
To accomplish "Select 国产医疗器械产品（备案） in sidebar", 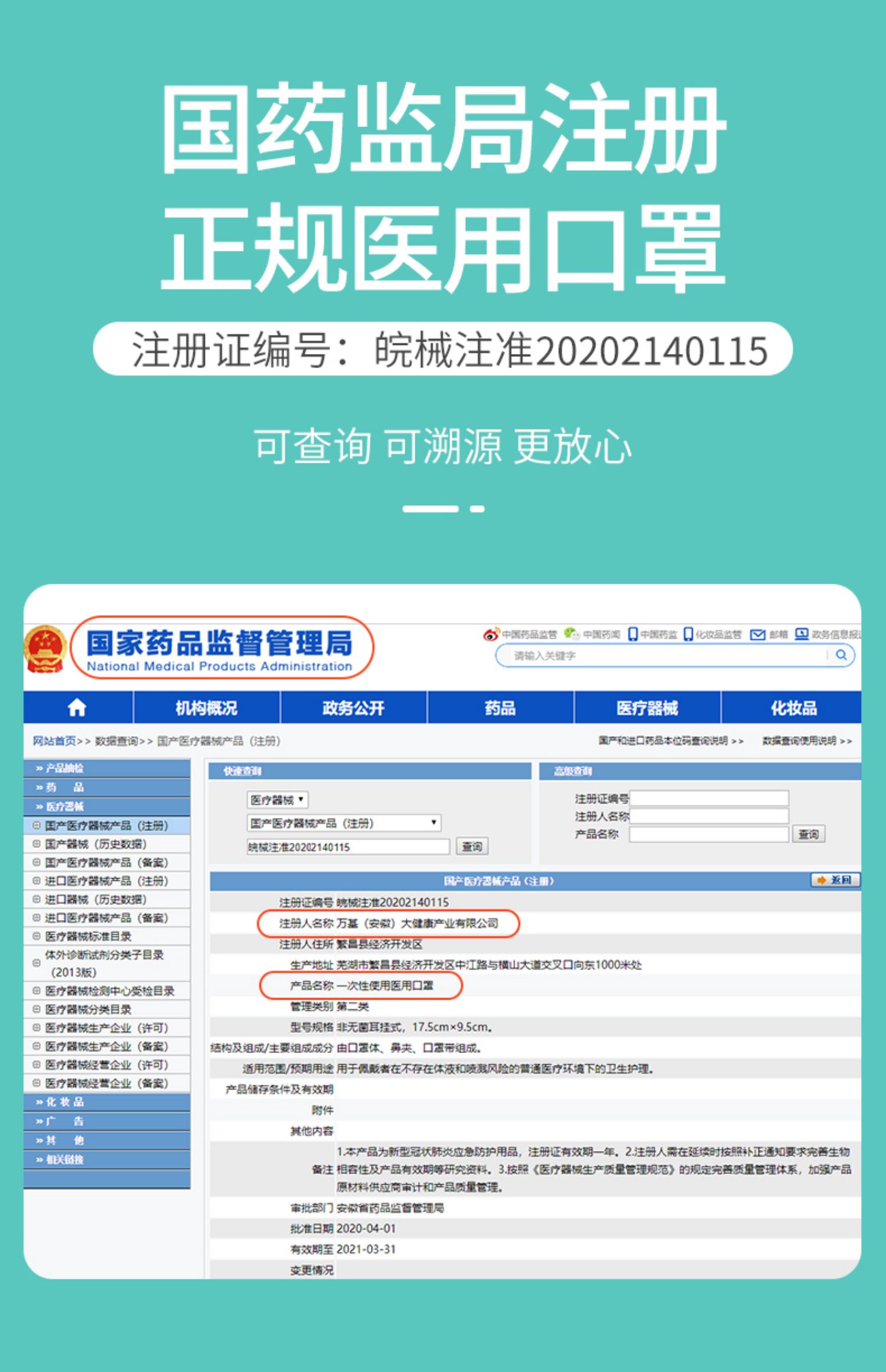I will (107, 863).
